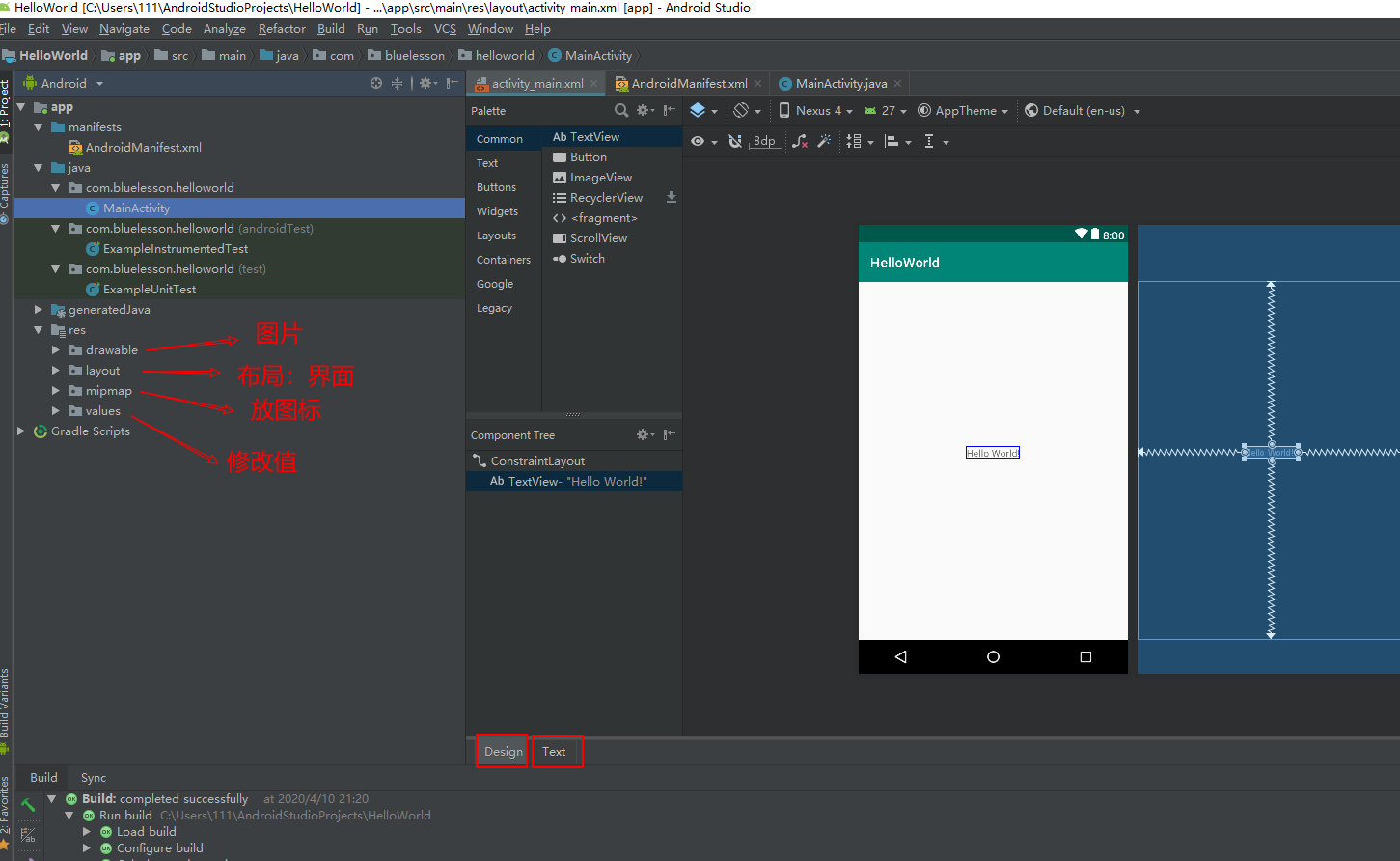
Task: Click the Infer Constraints magic wand icon
Action: 824,142
